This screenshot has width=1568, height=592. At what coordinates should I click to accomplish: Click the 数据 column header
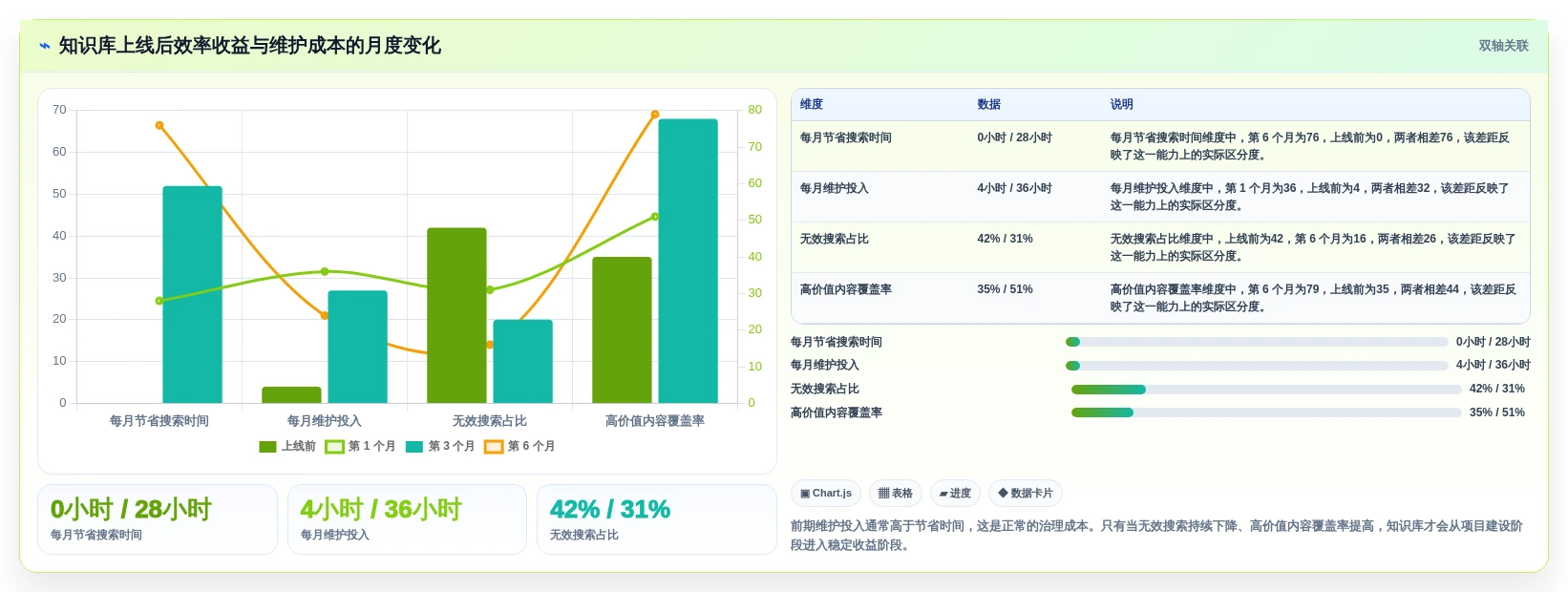click(x=989, y=104)
